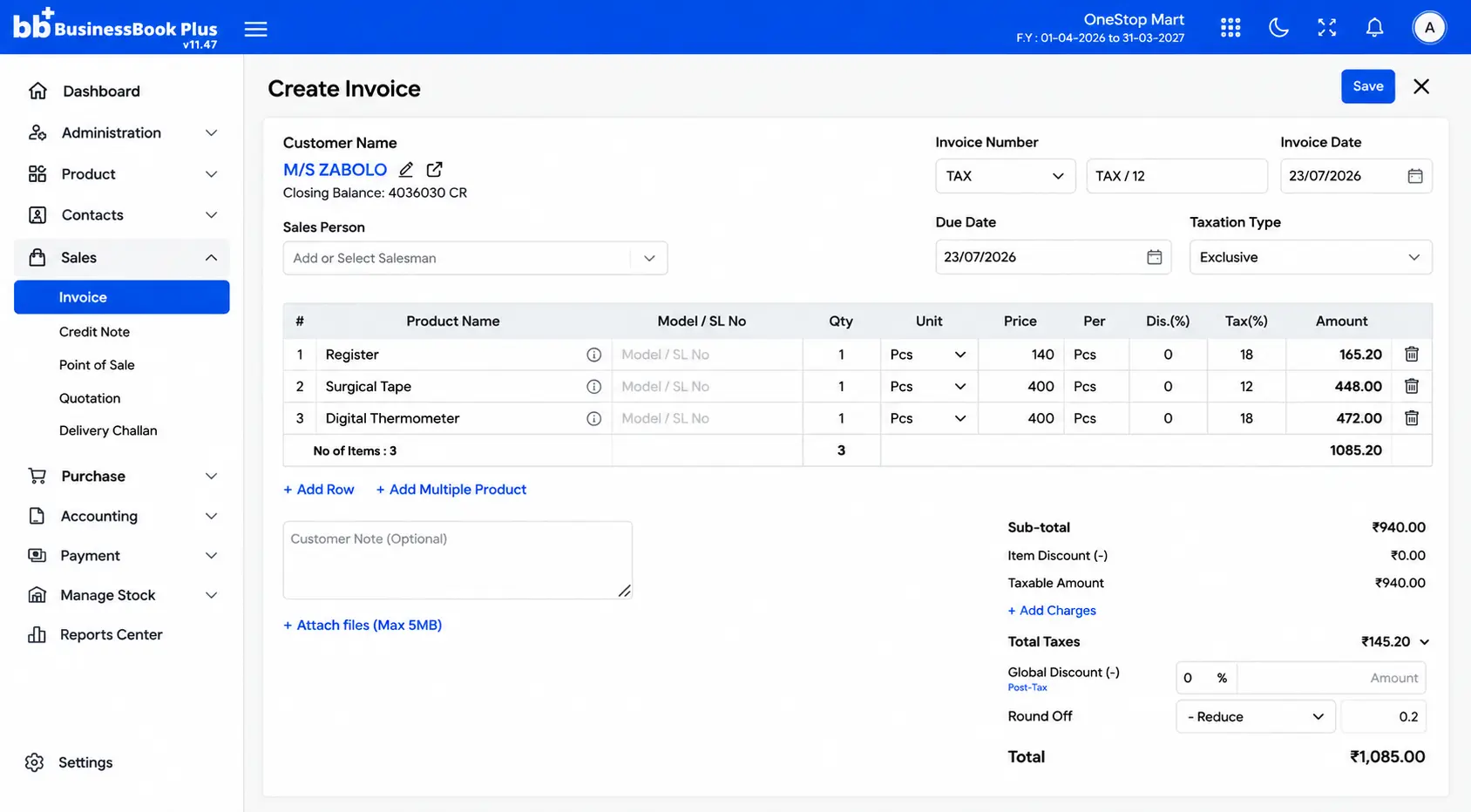Open the Taxation Type Exclusive dropdown
The height and width of the screenshot is (812, 1471).
click(x=1311, y=257)
